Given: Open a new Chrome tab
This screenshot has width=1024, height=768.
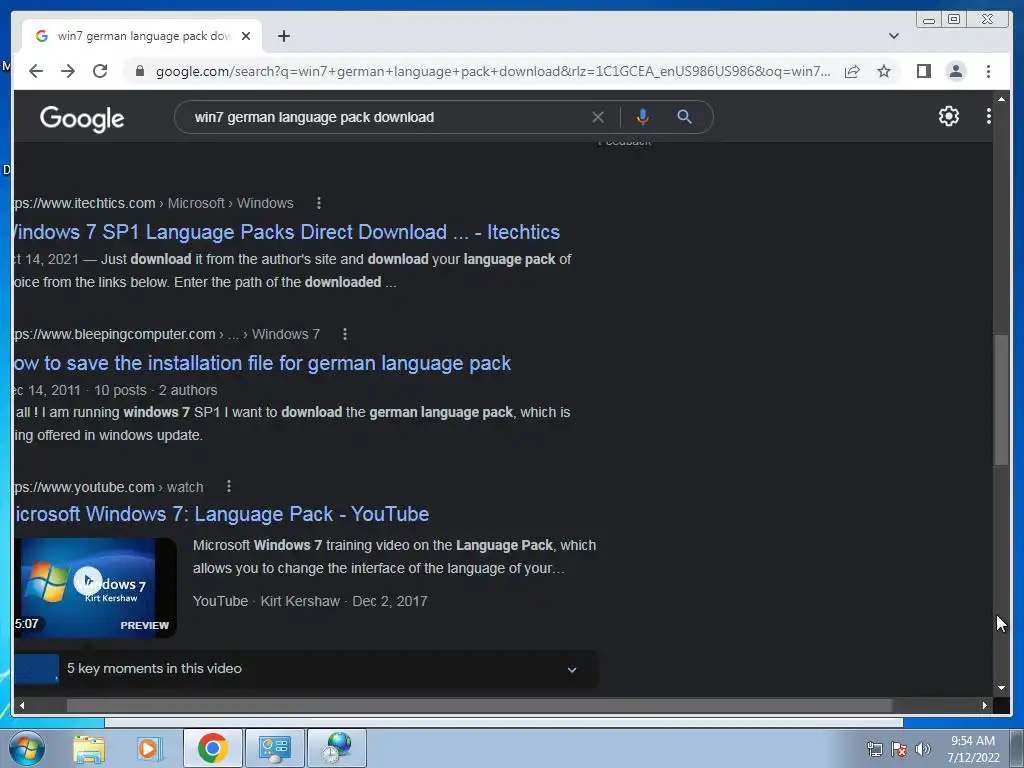Looking at the screenshot, I should 283,36.
